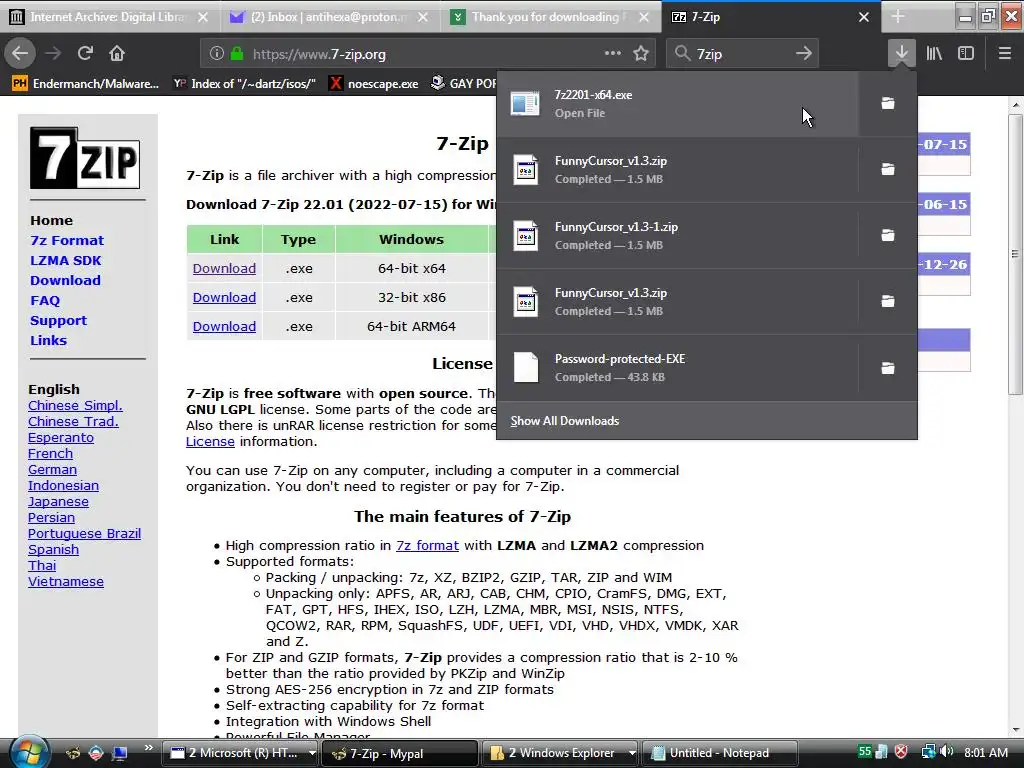Switch site language to Chinese Simpl.
This screenshot has width=1024, height=768.
pyautogui.click(x=75, y=406)
